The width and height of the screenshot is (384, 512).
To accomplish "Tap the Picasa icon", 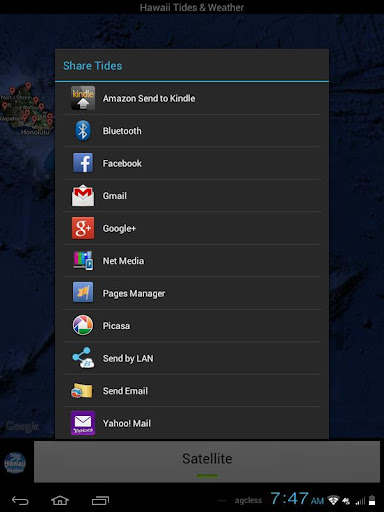I will click(x=83, y=325).
